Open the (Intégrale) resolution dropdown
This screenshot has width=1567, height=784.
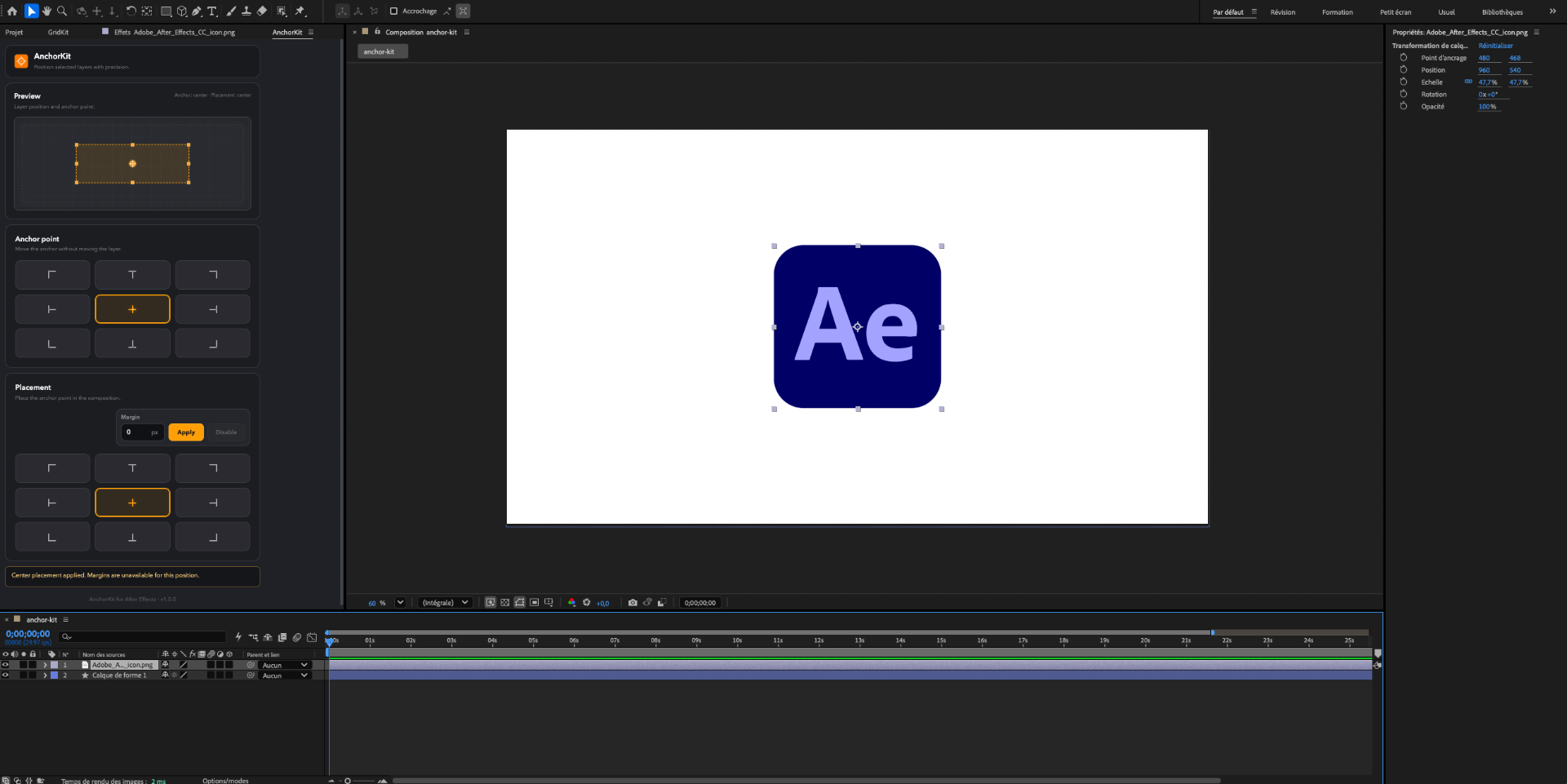446,603
